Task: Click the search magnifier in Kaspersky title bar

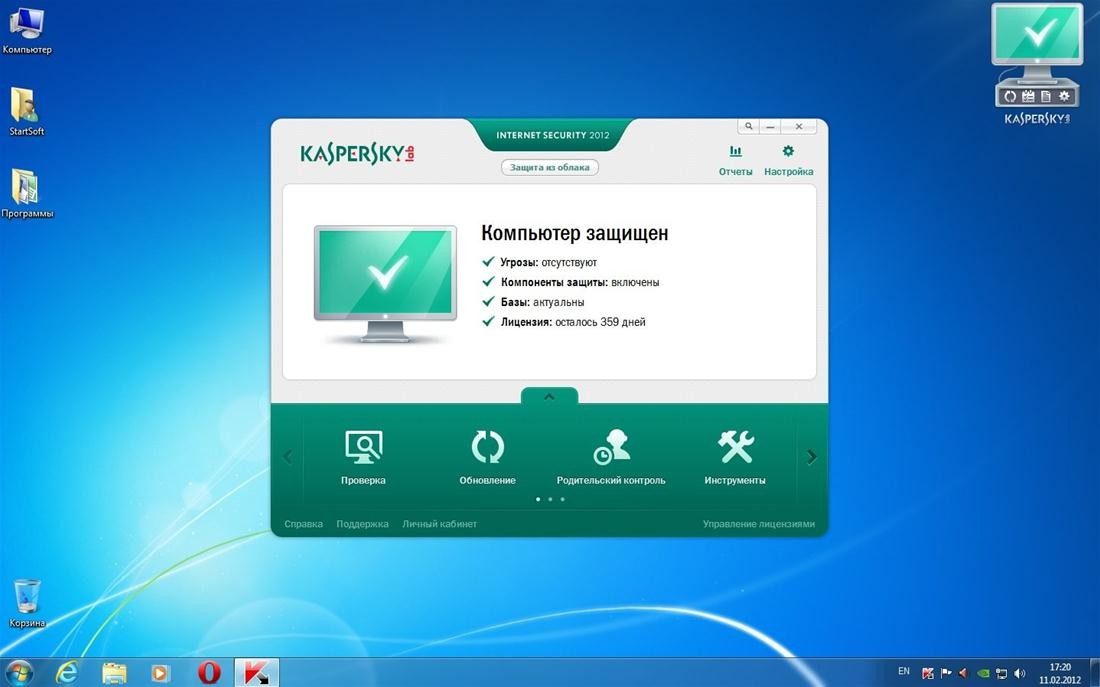Action: click(749, 126)
